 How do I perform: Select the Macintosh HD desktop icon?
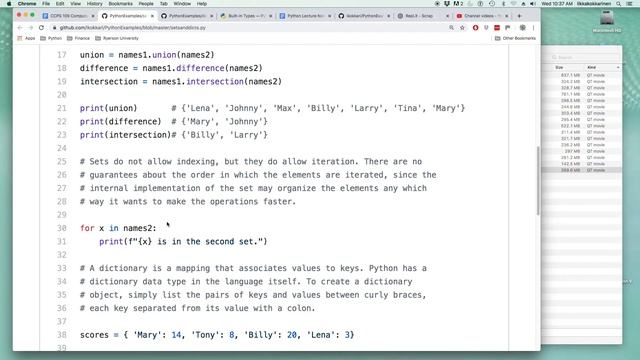pyautogui.click(x=607, y=21)
